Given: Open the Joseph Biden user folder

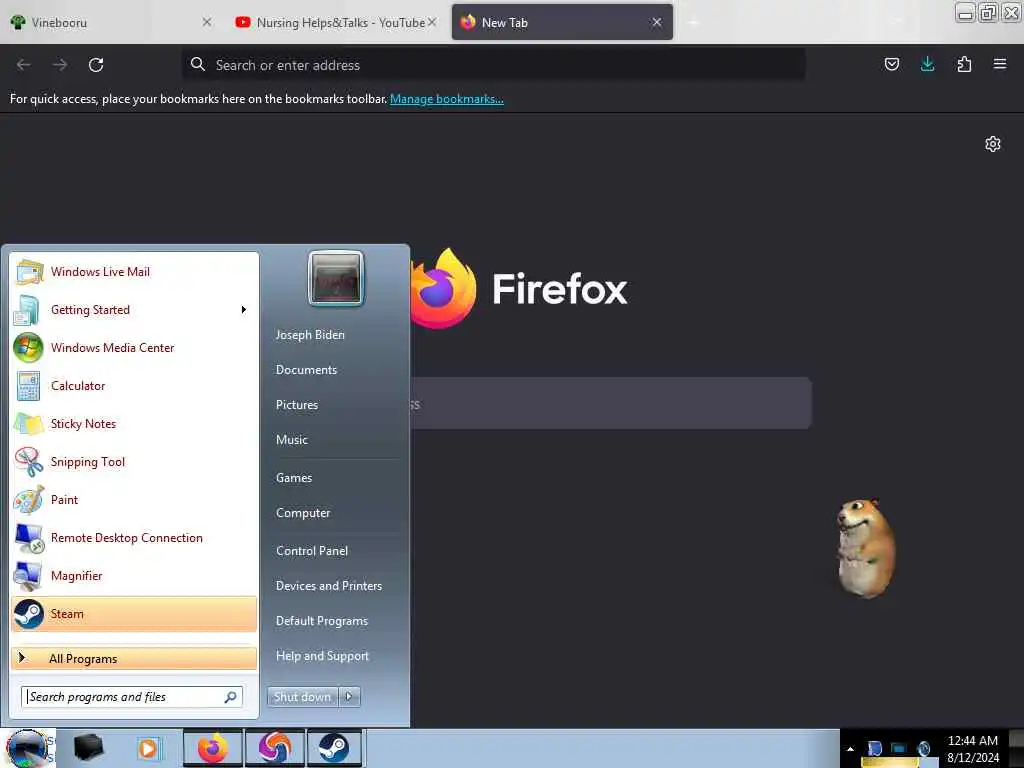Looking at the screenshot, I should tap(310, 334).
